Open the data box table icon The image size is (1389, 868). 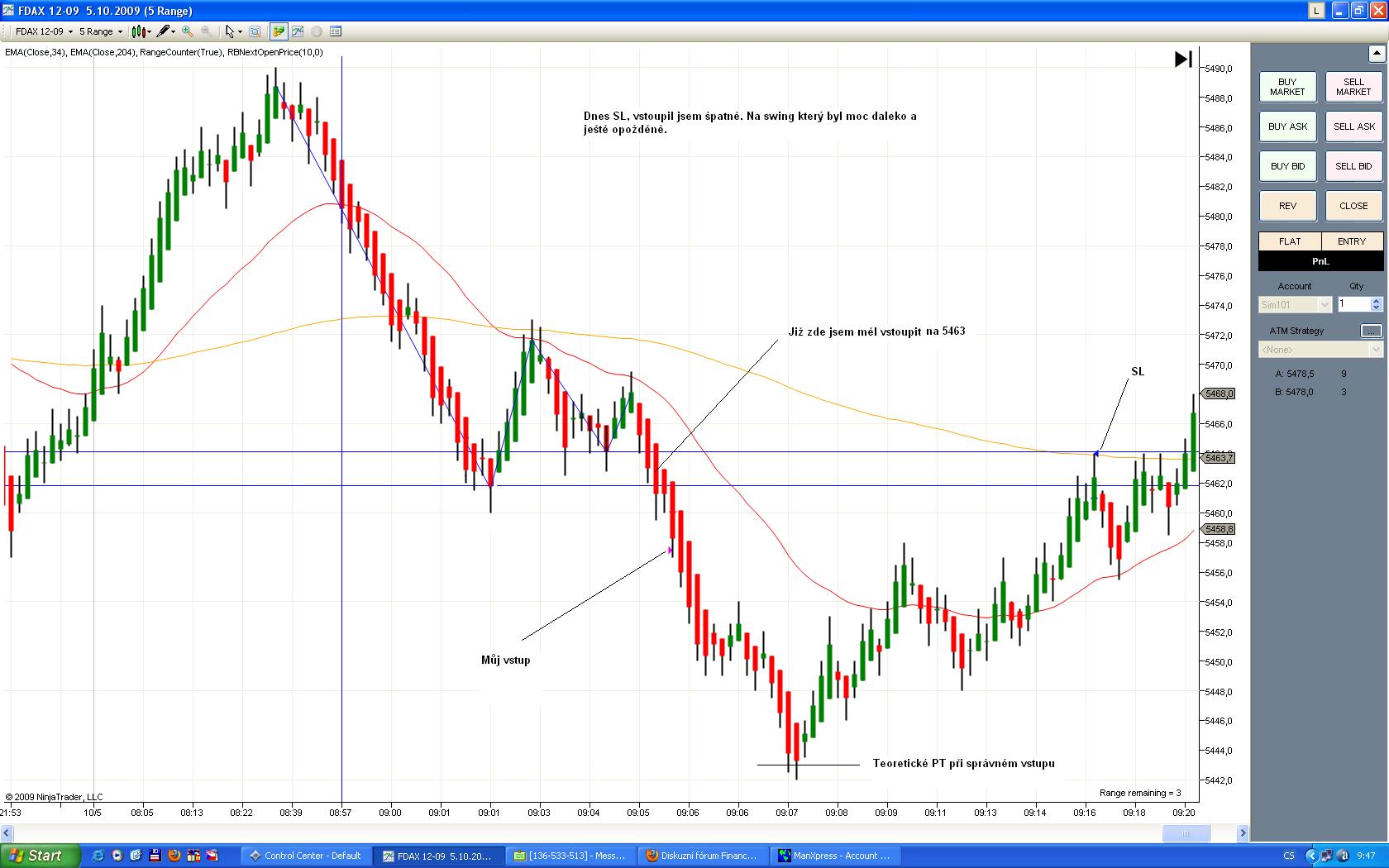click(x=336, y=31)
